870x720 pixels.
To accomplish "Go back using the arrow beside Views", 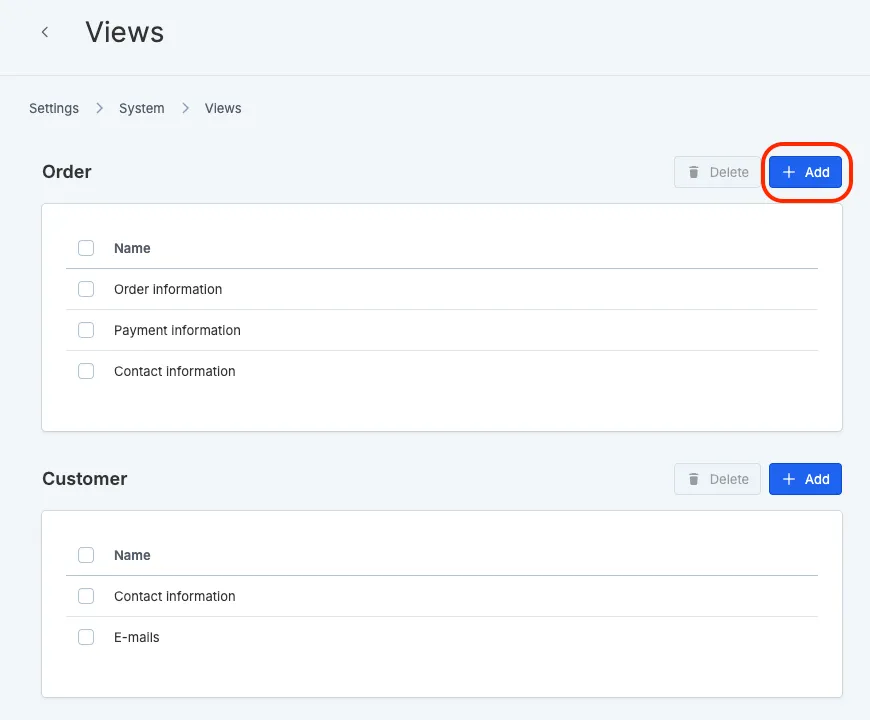I will (45, 32).
